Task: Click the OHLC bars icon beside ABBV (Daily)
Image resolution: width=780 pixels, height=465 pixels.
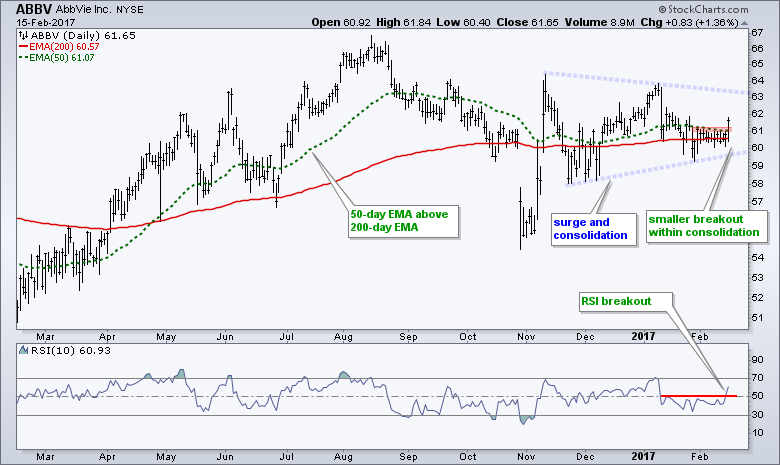Action: coord(23,35)
